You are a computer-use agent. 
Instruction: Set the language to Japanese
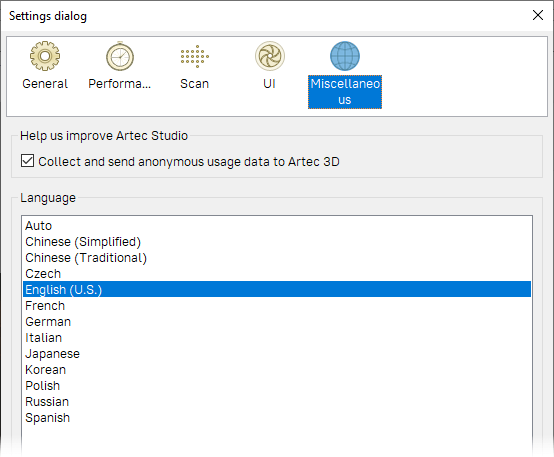277,353
